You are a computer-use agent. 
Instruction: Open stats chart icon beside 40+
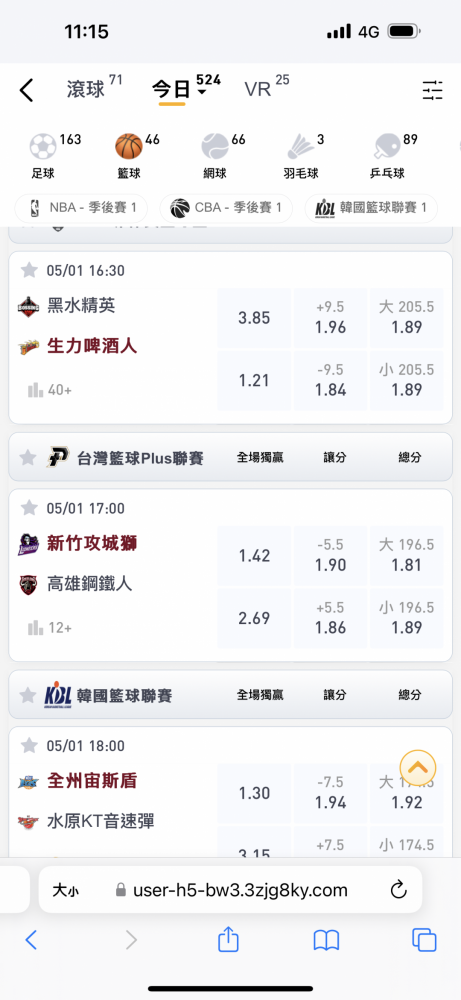[35, 390]
